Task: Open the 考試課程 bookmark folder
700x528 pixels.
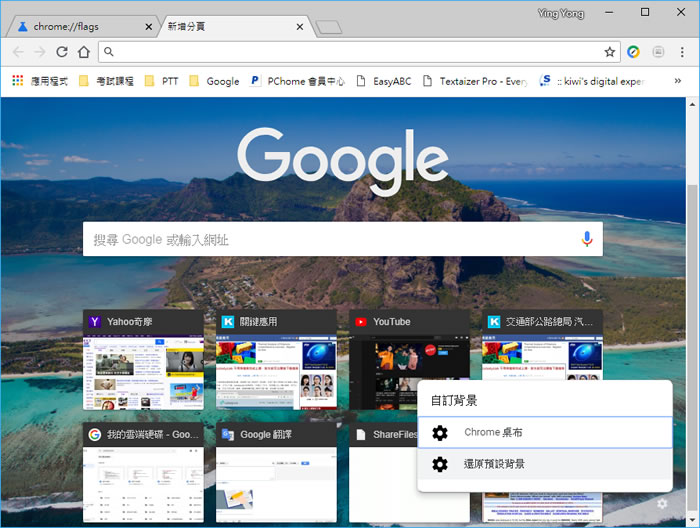Action: click(x=106, y=81)
